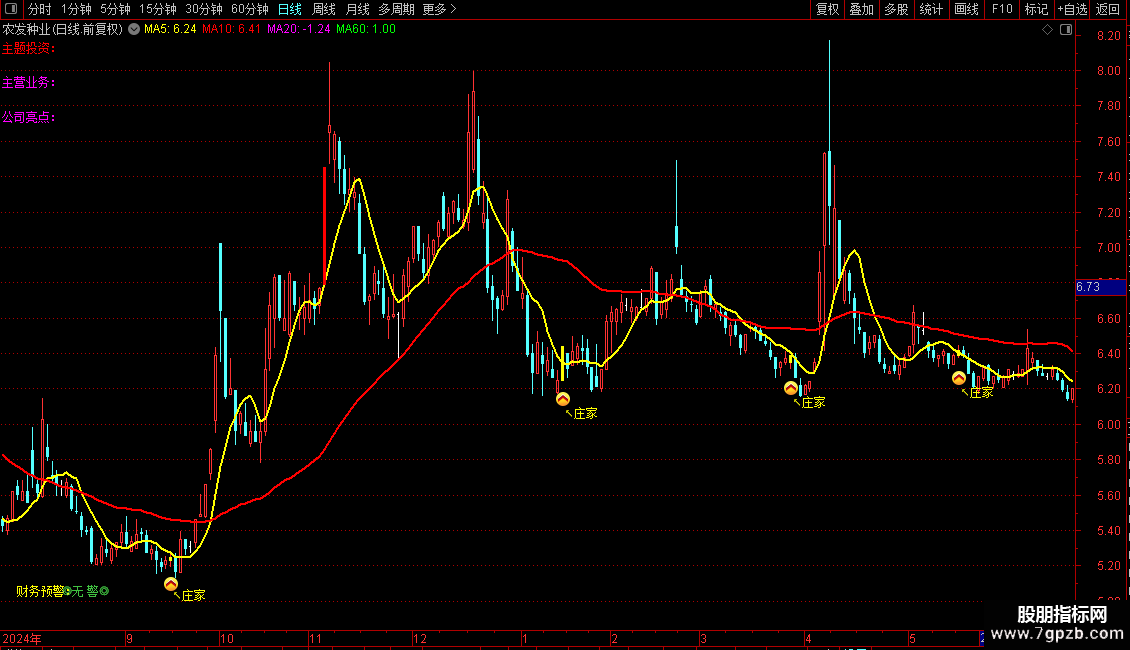This screenshot has width=1130, height=650.
Task: Click the current price tag 6.73
Action: [1100, 287]
